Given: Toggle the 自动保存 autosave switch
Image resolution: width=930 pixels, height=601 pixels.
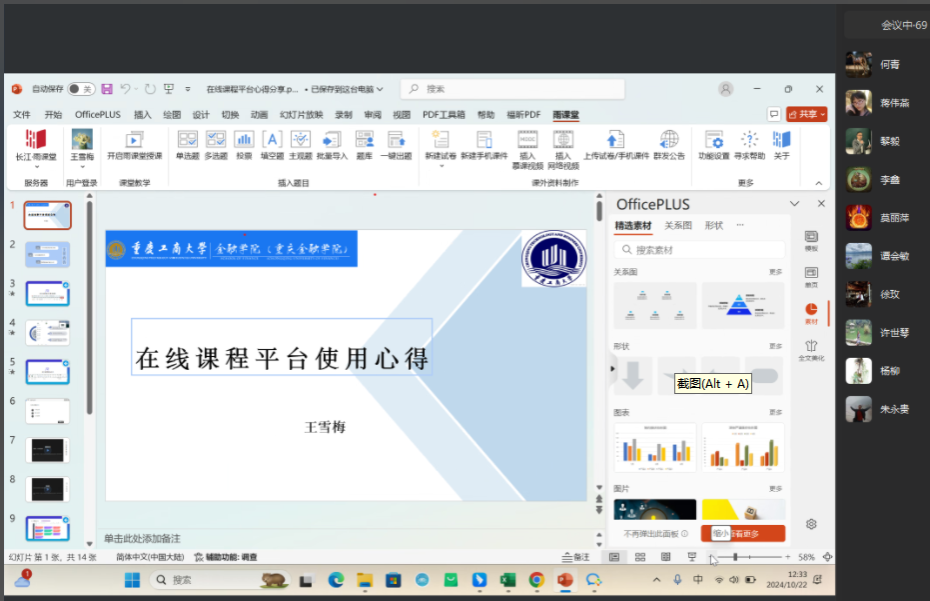Looking at the screenshot, I should click(81, 89).
